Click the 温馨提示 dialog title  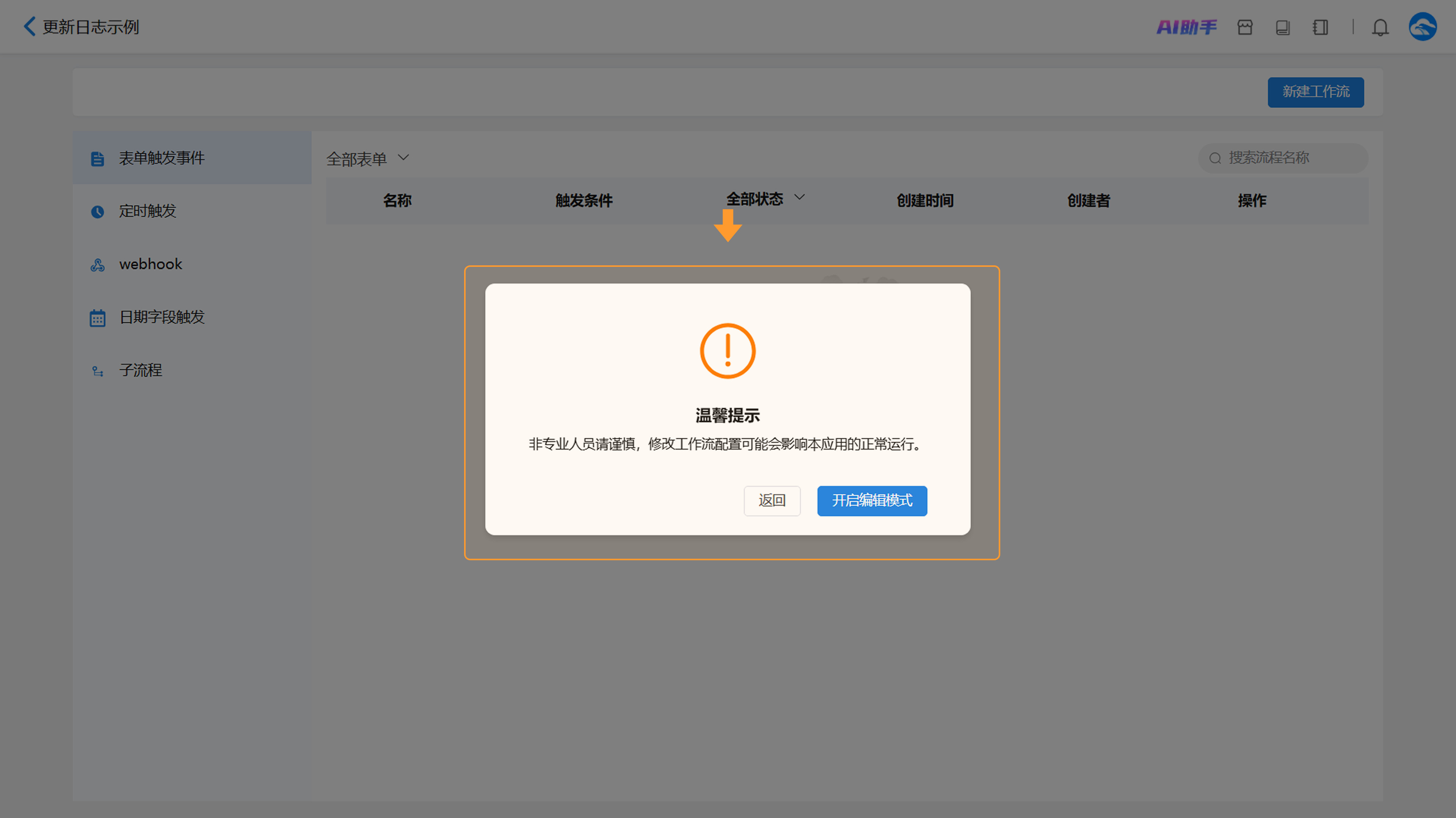pyautogui.click(x=728, y=416)
